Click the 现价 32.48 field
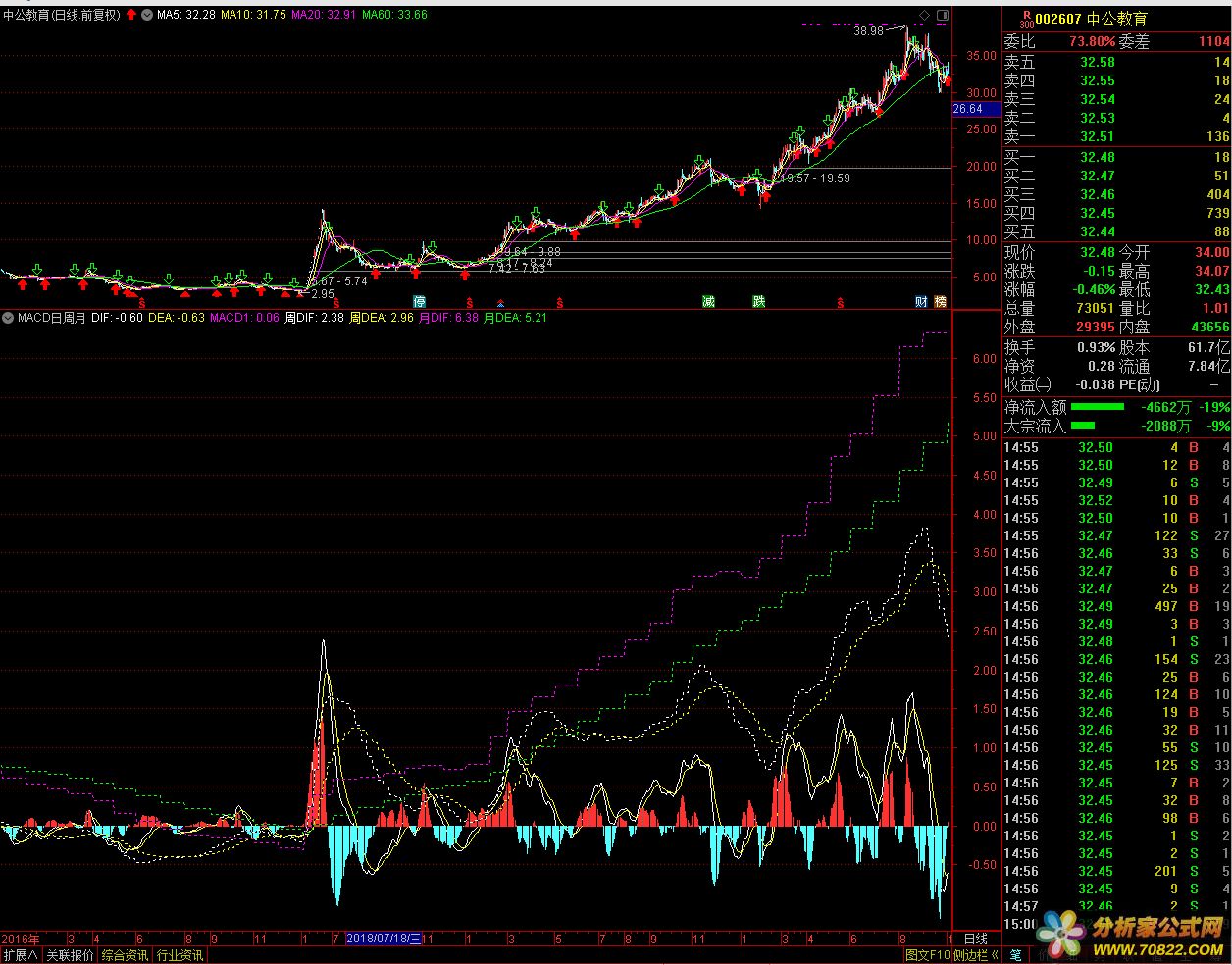This screenshot has height=965, width=1232. (x=1059, y=252)
